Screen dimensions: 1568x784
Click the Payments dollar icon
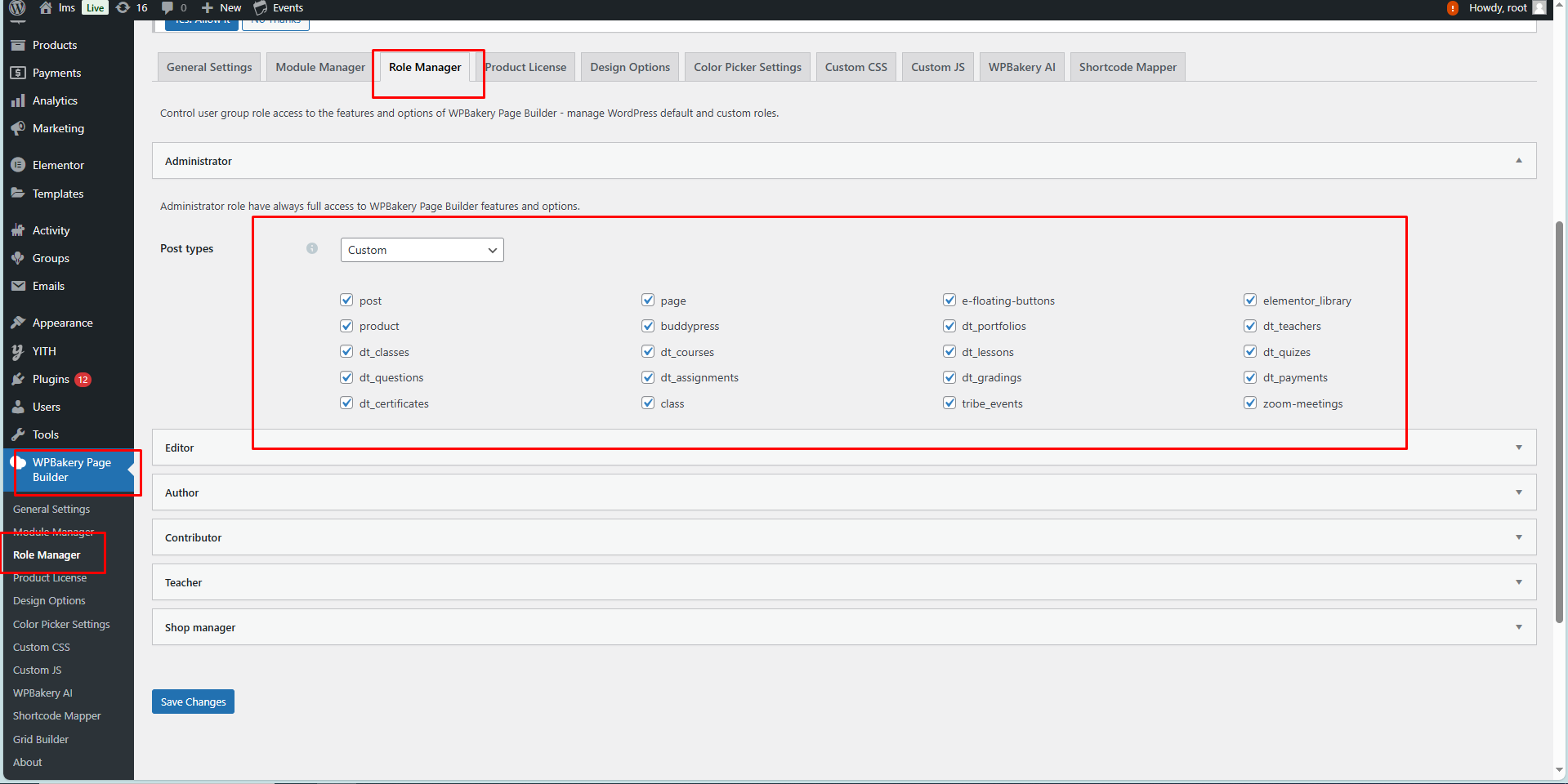[x=18, y=73]
